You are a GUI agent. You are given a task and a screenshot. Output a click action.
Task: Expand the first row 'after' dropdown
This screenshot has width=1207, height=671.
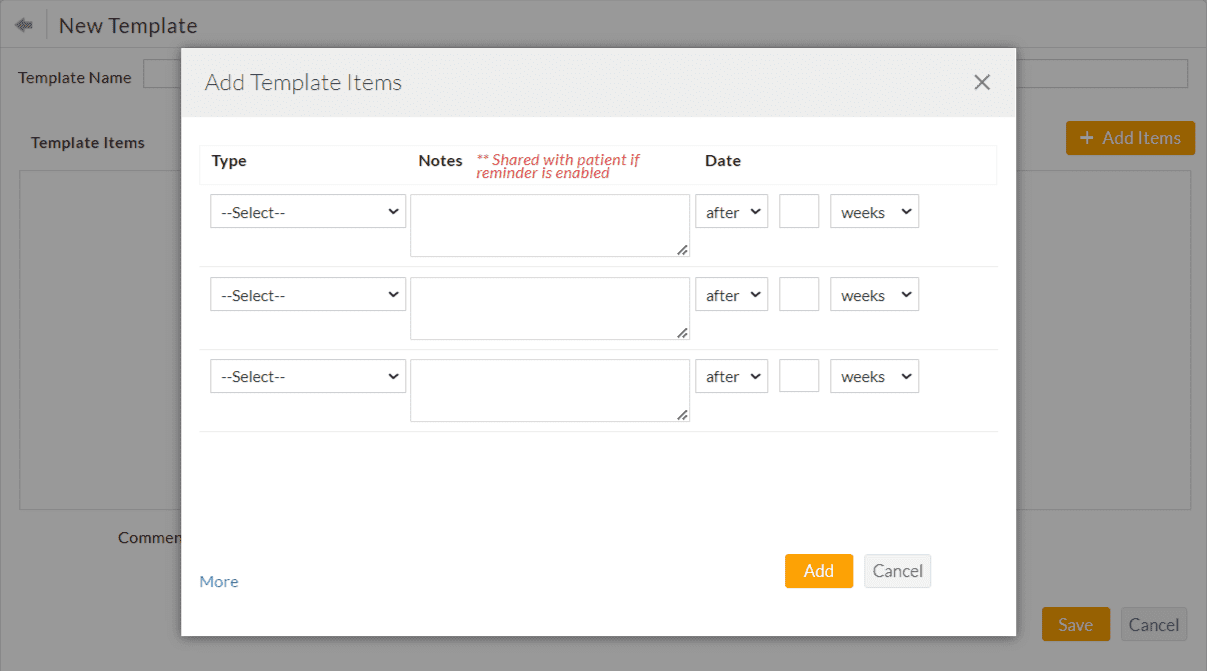[731, 212]
